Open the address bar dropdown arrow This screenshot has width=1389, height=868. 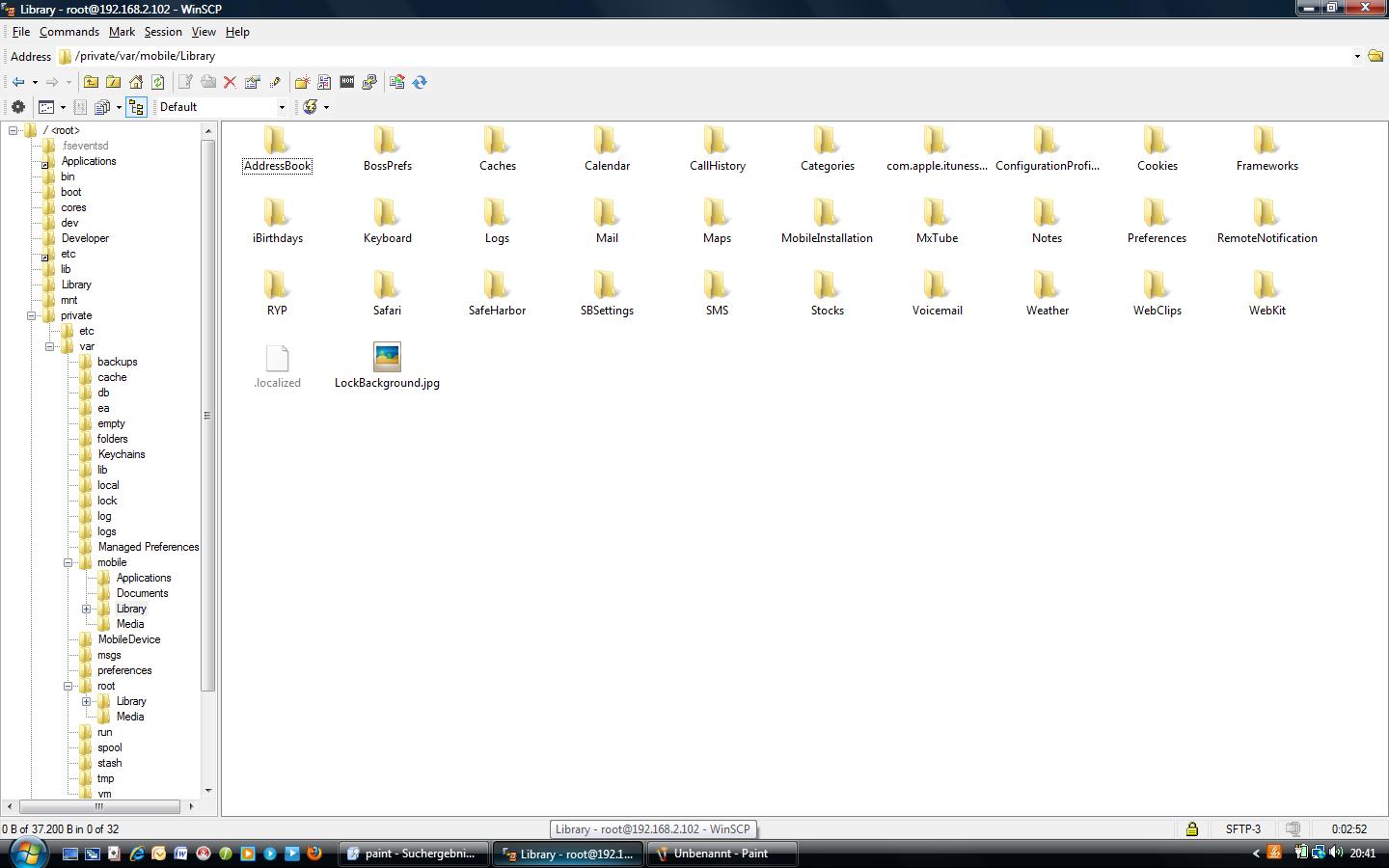click(x=1357, y=56)
